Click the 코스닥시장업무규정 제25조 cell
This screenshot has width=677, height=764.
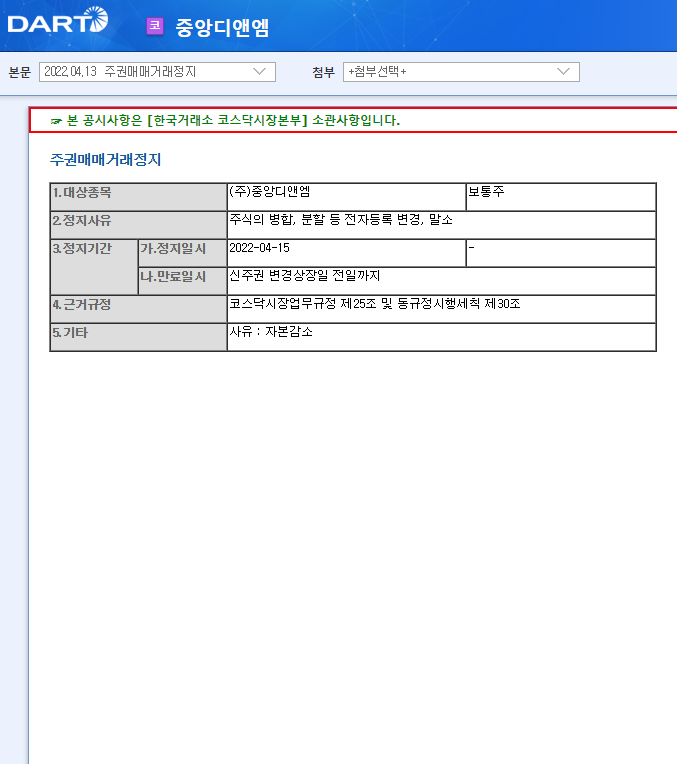coord(441,309)
